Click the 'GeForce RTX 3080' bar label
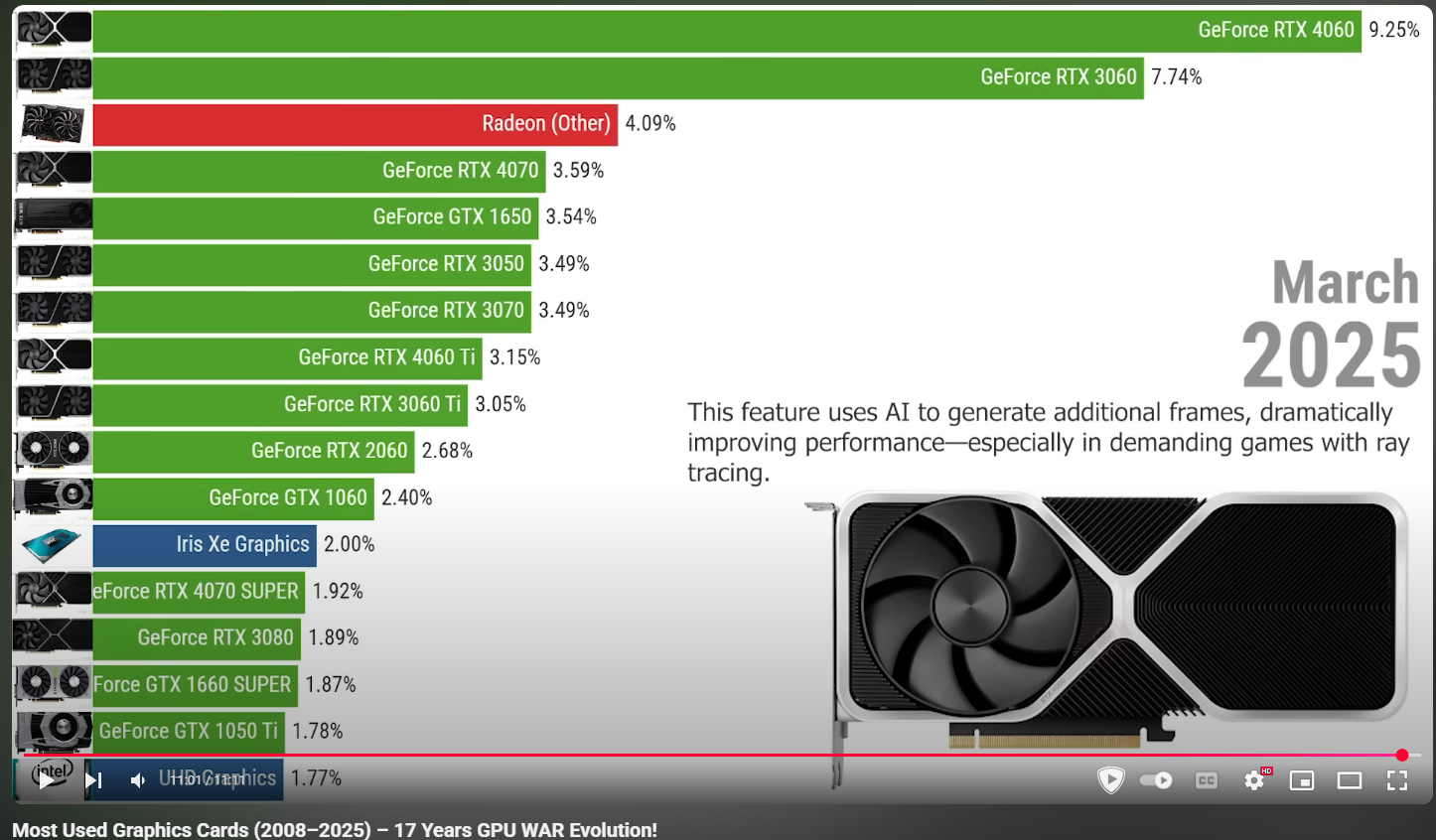1436x840 pixels. [215, 637]
